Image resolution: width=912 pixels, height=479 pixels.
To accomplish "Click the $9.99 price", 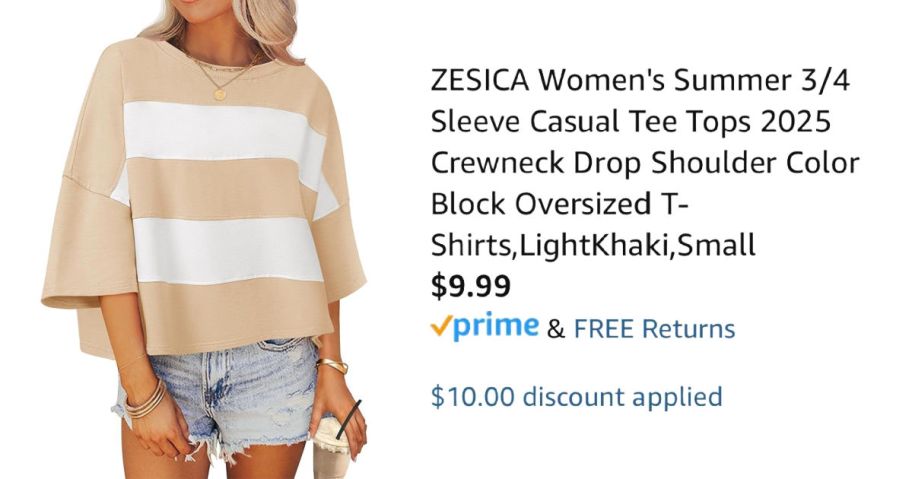I will [x=471, y=286].
